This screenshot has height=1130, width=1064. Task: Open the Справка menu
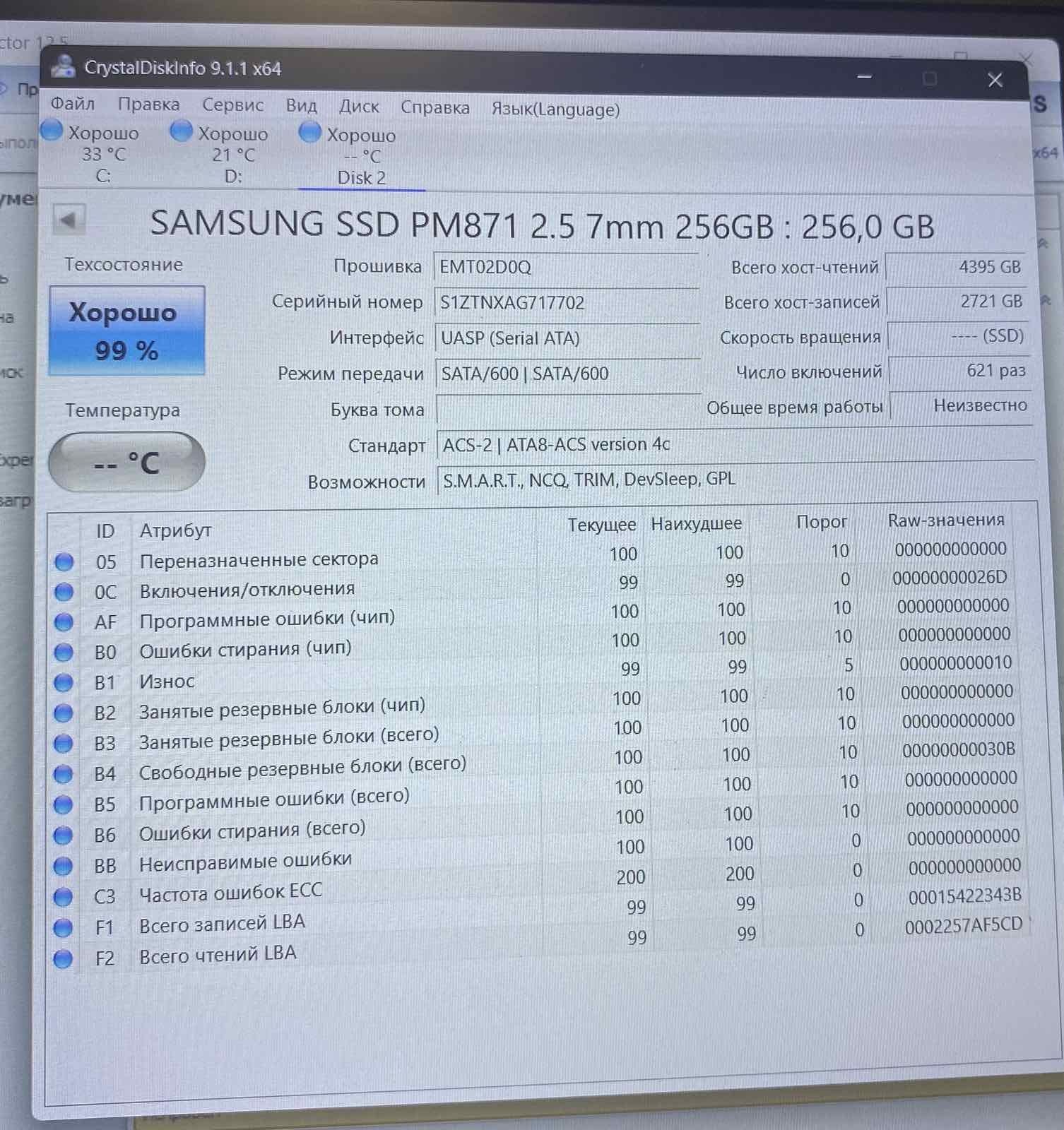[435, 107]
